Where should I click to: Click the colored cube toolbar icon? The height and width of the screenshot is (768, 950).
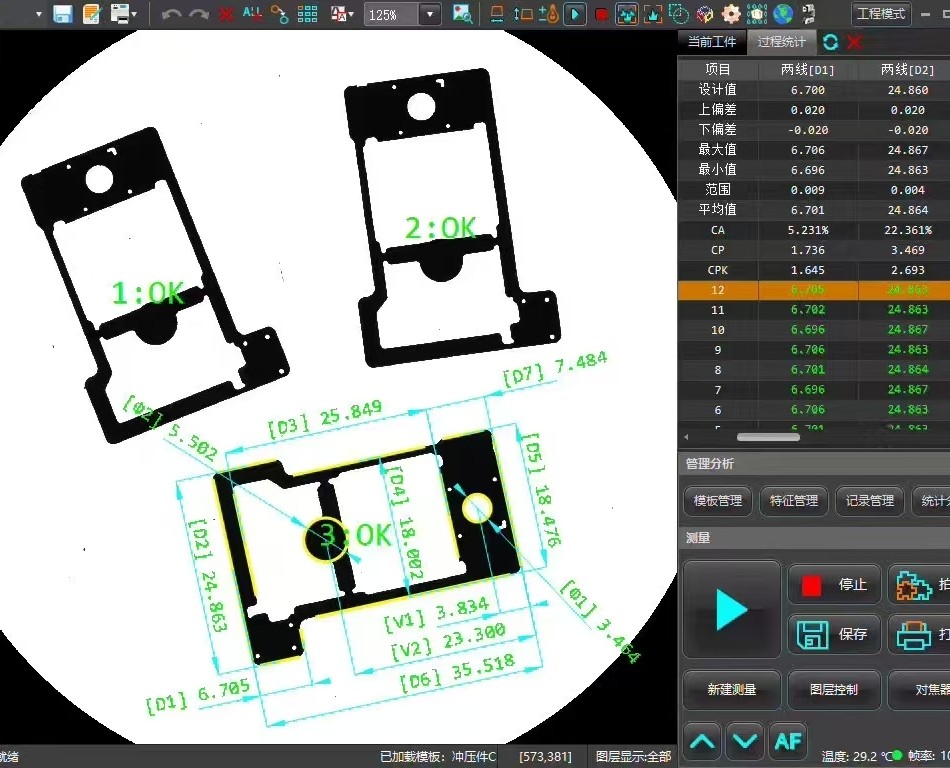[705, 14]
